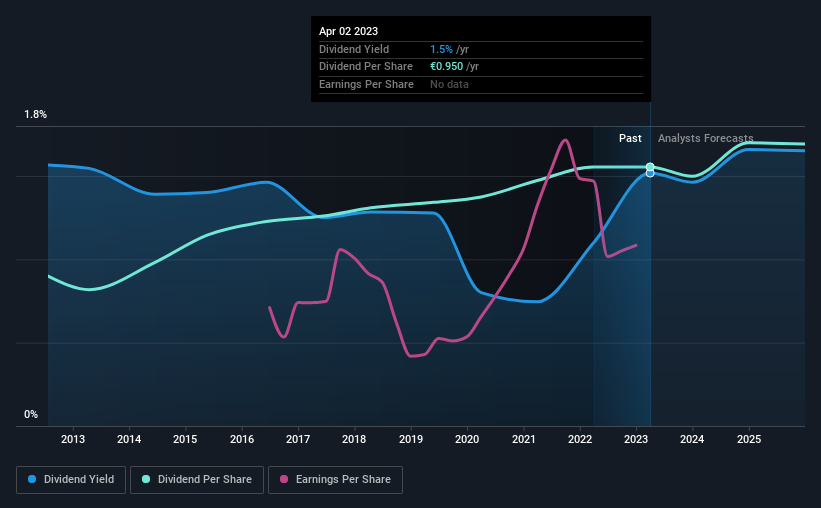This screenshot has height=508, width=821.
Task: Select the teal data point marker at Apr 2023
Action: coord(650,167)
